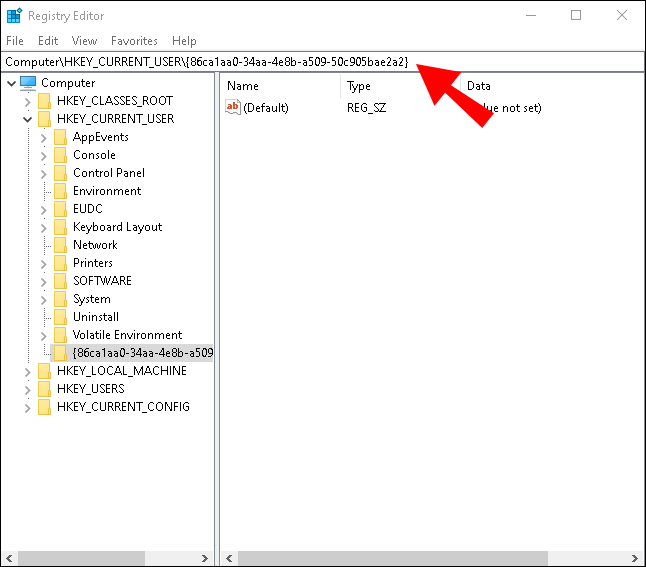Click the values pane horizontal scrollbar thumb
The height and width of the screenshot is (567, 646).
pos(393,558)
